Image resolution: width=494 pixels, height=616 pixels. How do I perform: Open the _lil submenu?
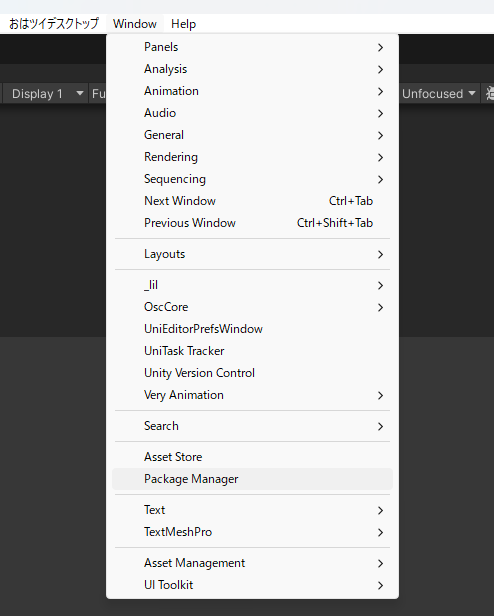pos(252,285)
